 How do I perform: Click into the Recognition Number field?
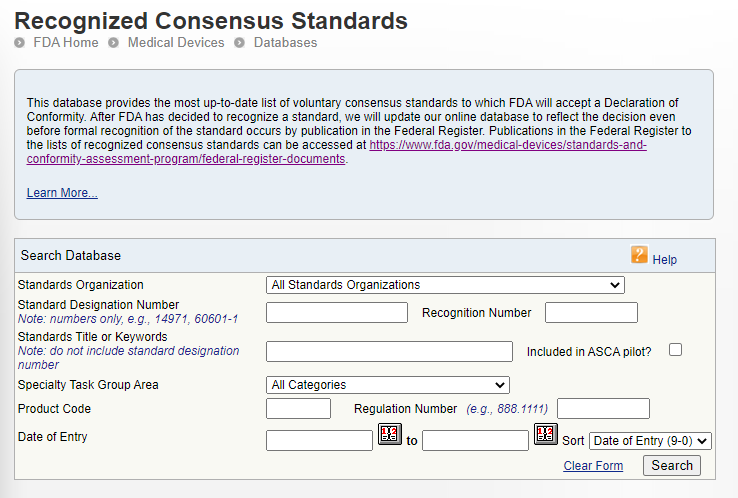coord(591,313)
